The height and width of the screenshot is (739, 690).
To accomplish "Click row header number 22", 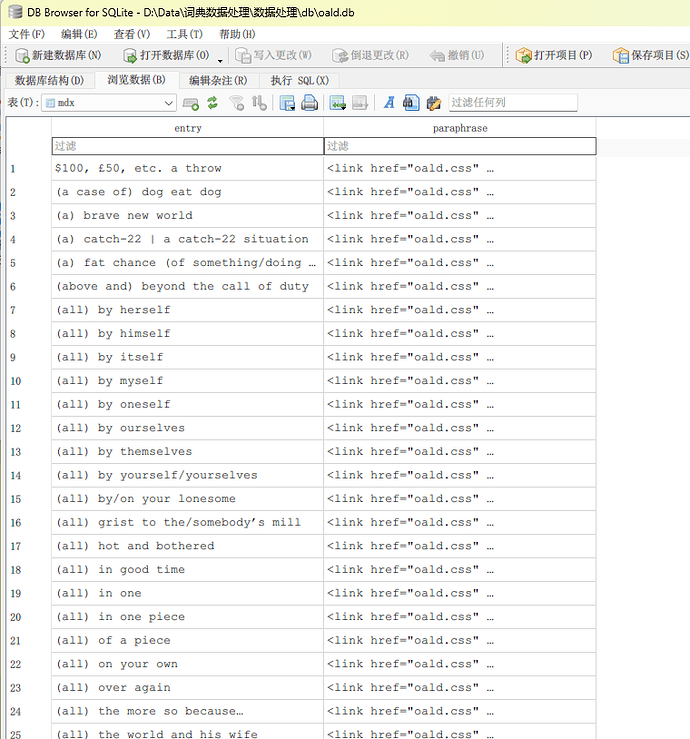I will [x=28, y=664].
